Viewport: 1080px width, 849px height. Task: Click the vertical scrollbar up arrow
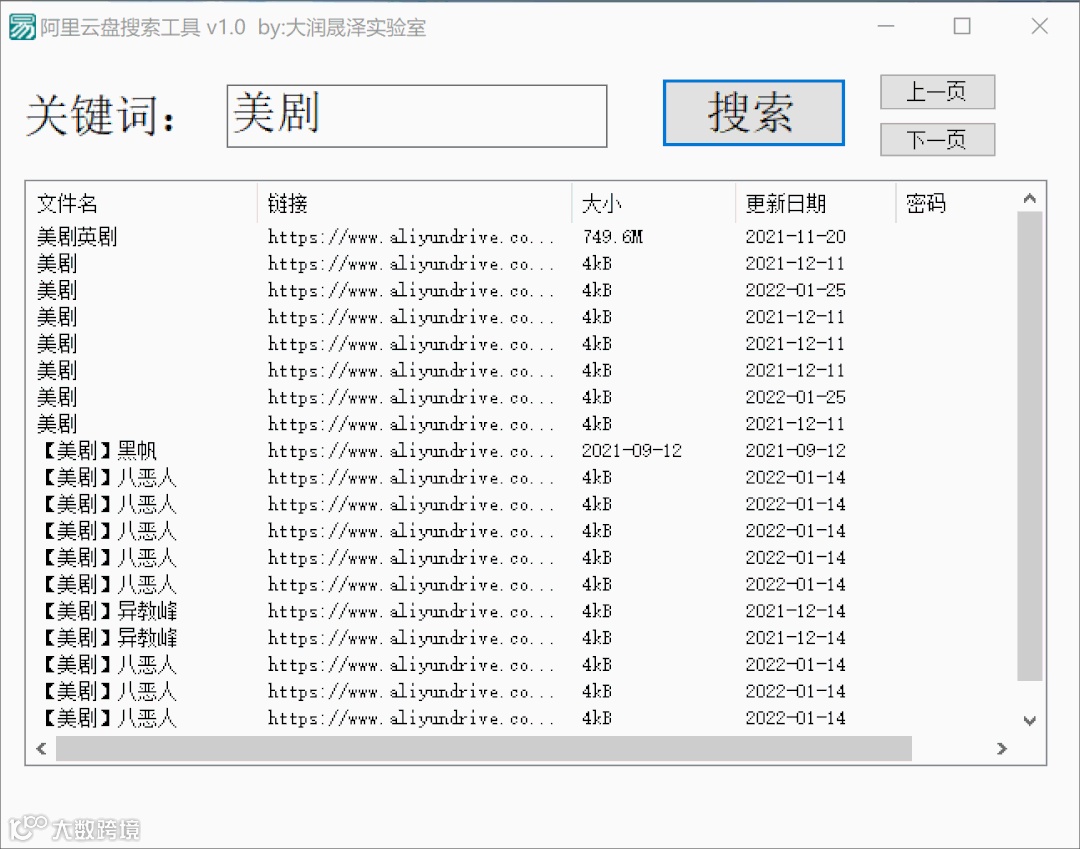[1030, 198]
